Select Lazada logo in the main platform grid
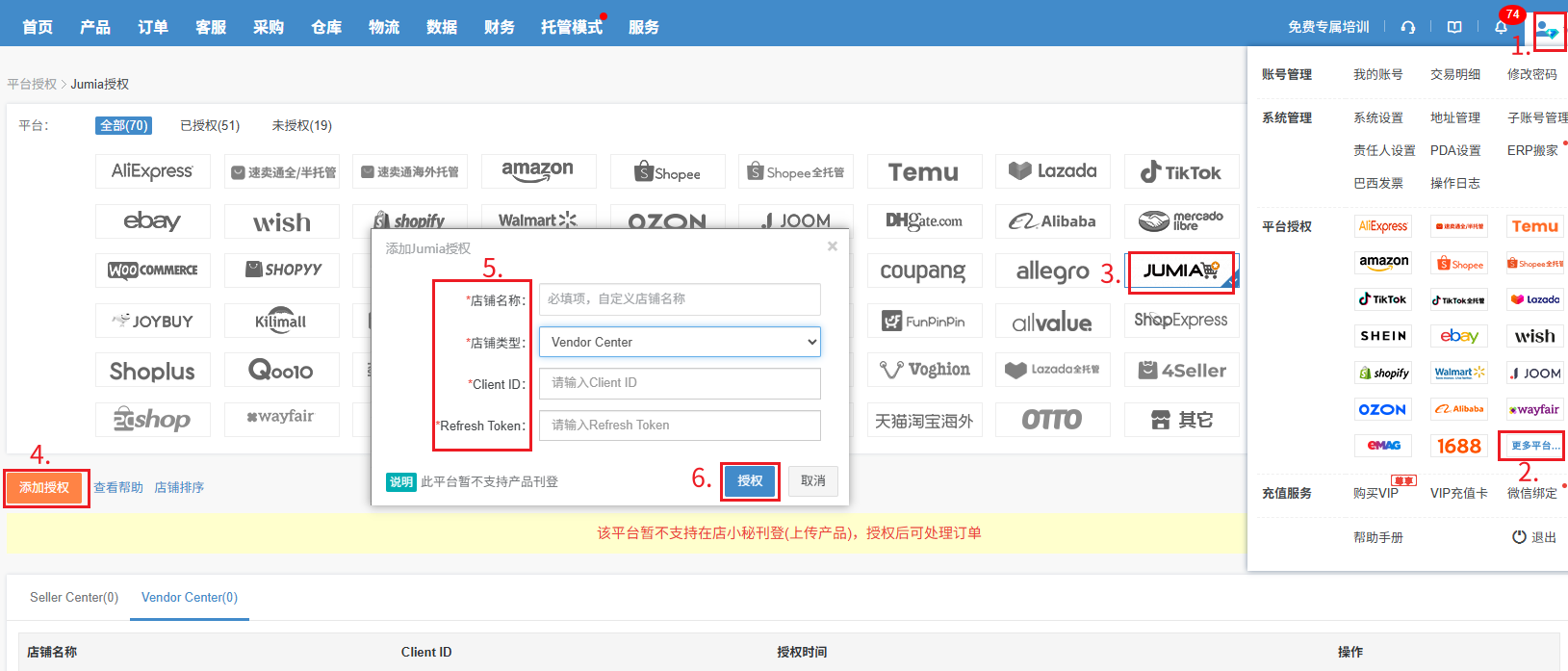This screenshot has width=1568, height=671. tap(1053, 171)
